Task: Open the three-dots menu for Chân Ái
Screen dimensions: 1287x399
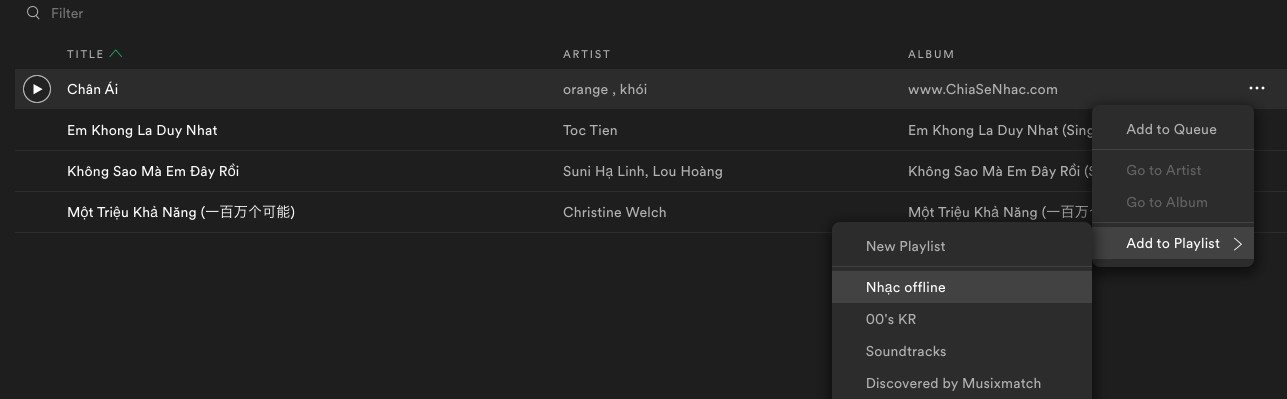Action: [1257, 89]
